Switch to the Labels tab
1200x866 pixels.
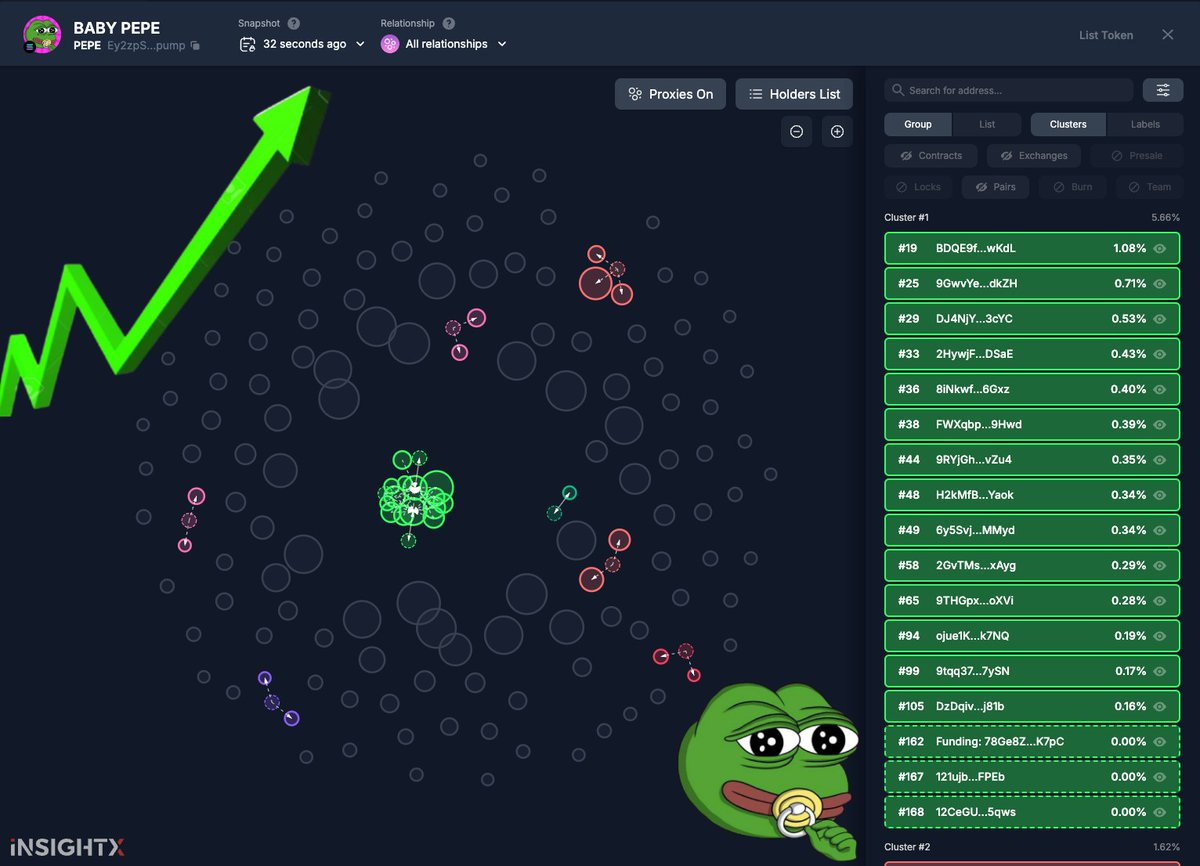[1145, 124]
